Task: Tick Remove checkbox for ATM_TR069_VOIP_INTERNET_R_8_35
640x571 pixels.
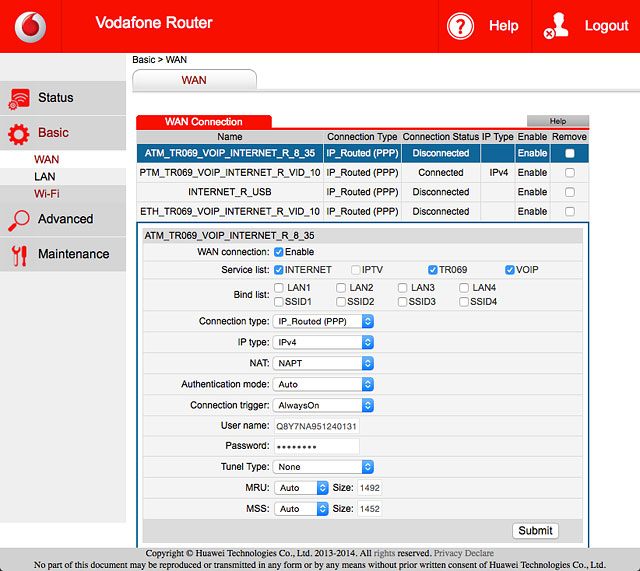Action: pos(570,153)
